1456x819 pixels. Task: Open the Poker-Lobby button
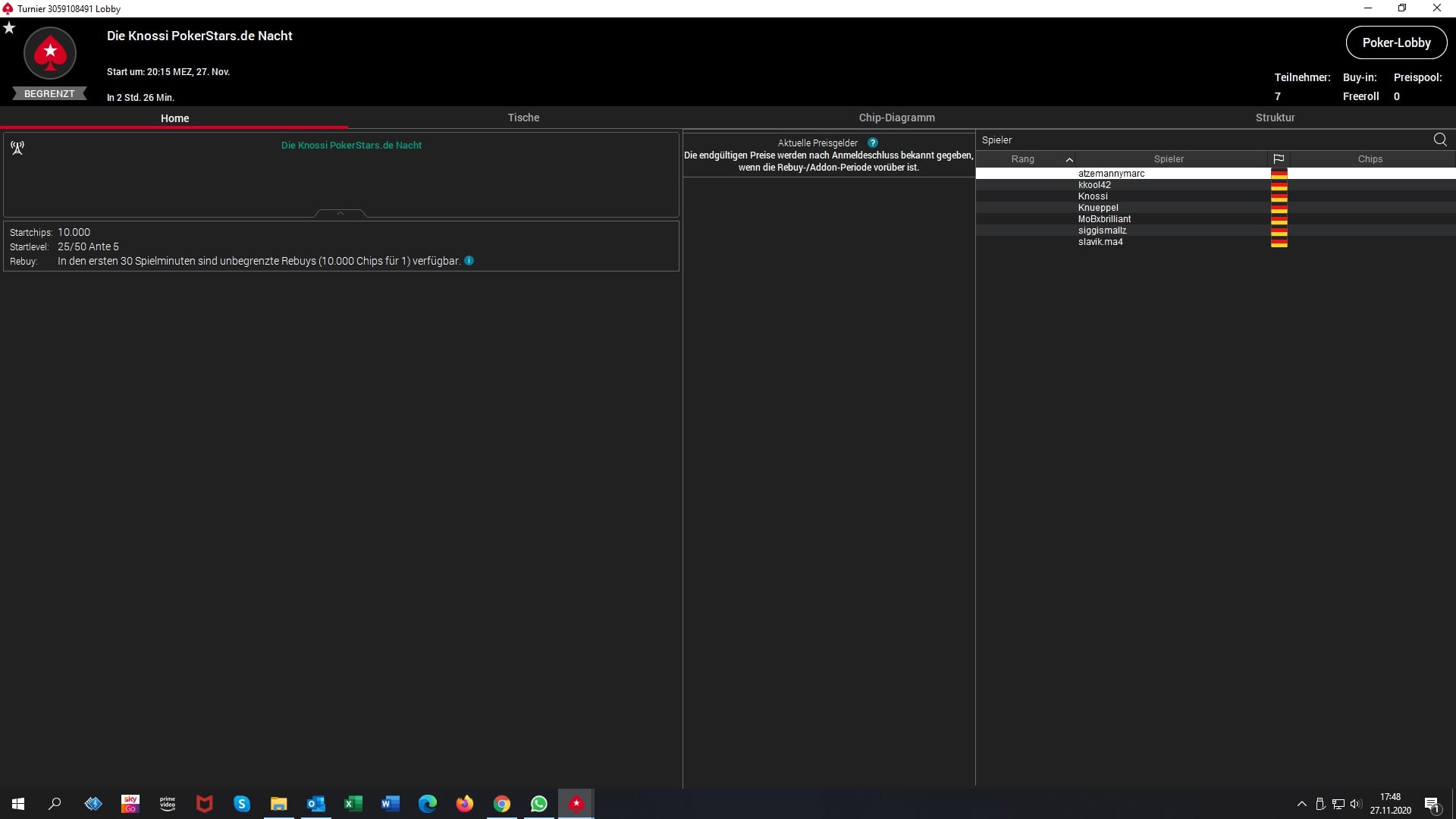coord(1396,42)
